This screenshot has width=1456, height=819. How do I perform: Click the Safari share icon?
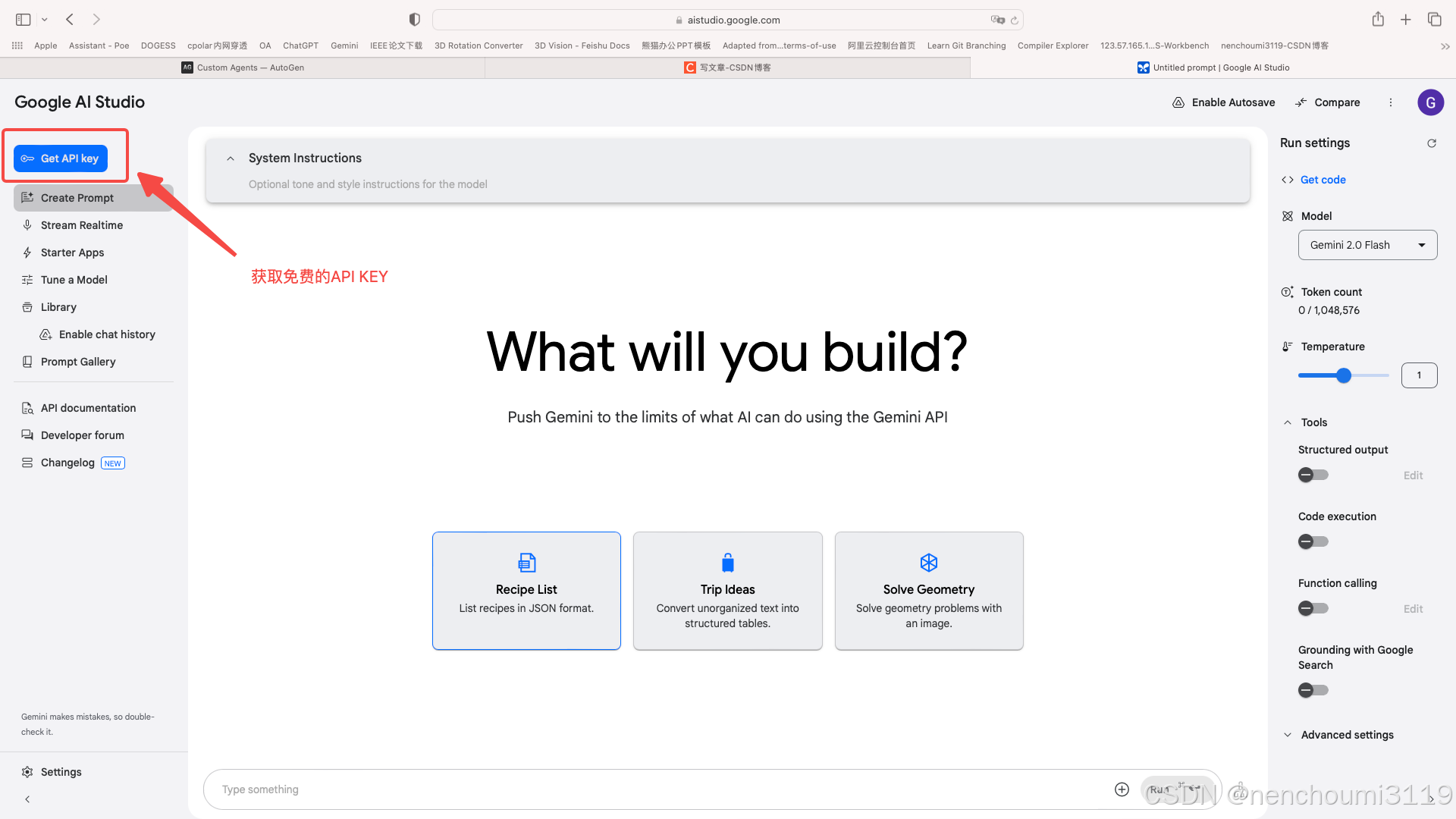click(1378, 20)
